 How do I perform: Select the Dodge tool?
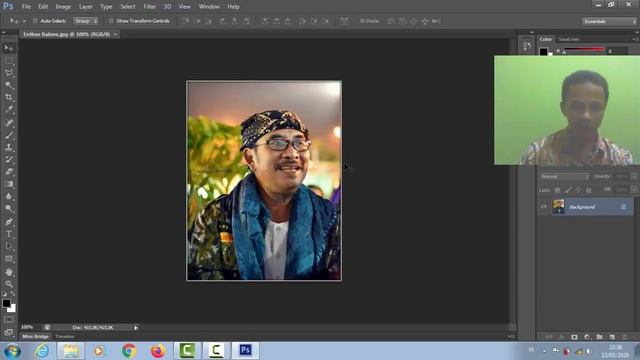tap(9, 209)
